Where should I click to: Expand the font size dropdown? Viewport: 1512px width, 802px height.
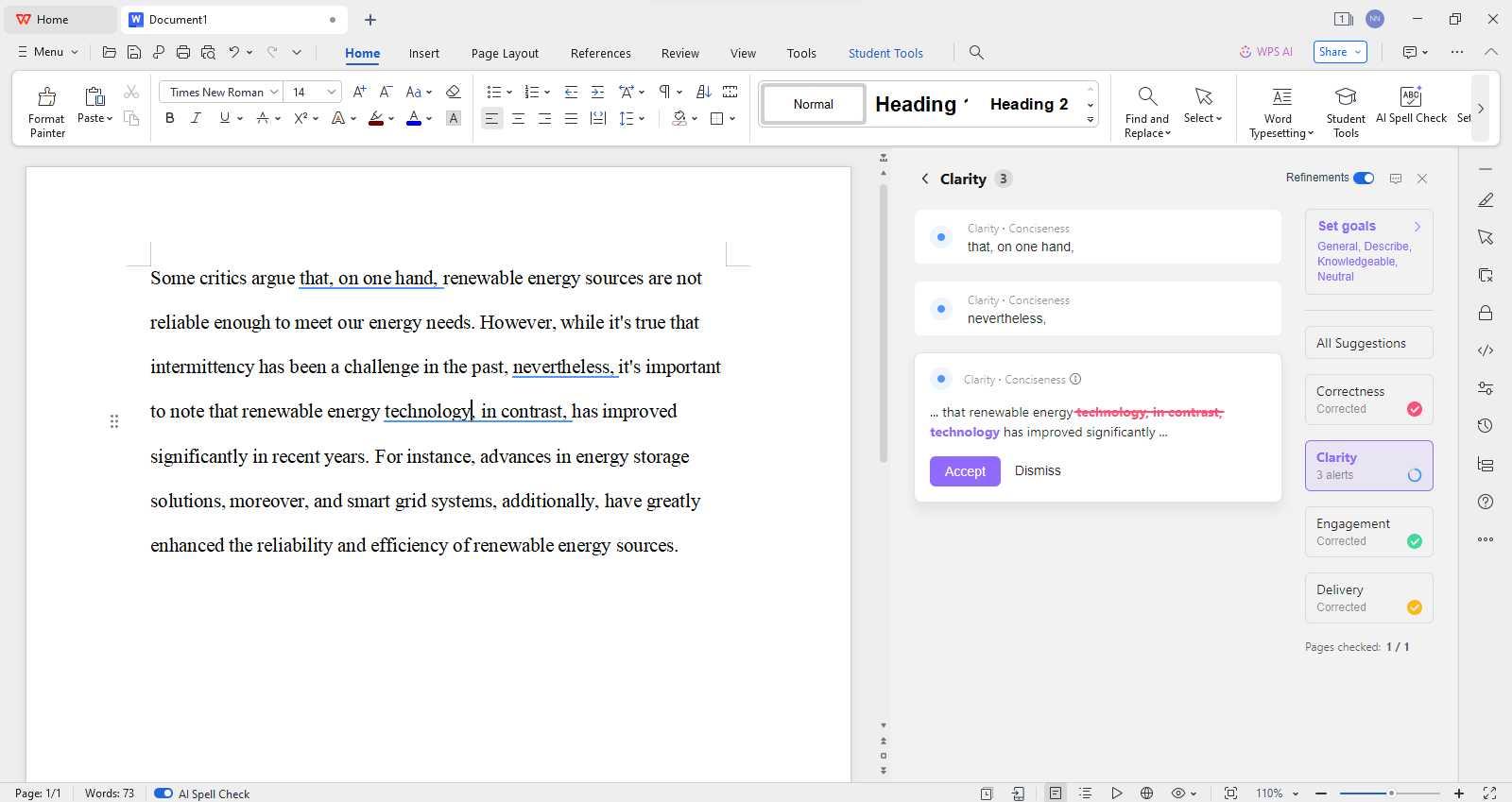tap(331, 92)
